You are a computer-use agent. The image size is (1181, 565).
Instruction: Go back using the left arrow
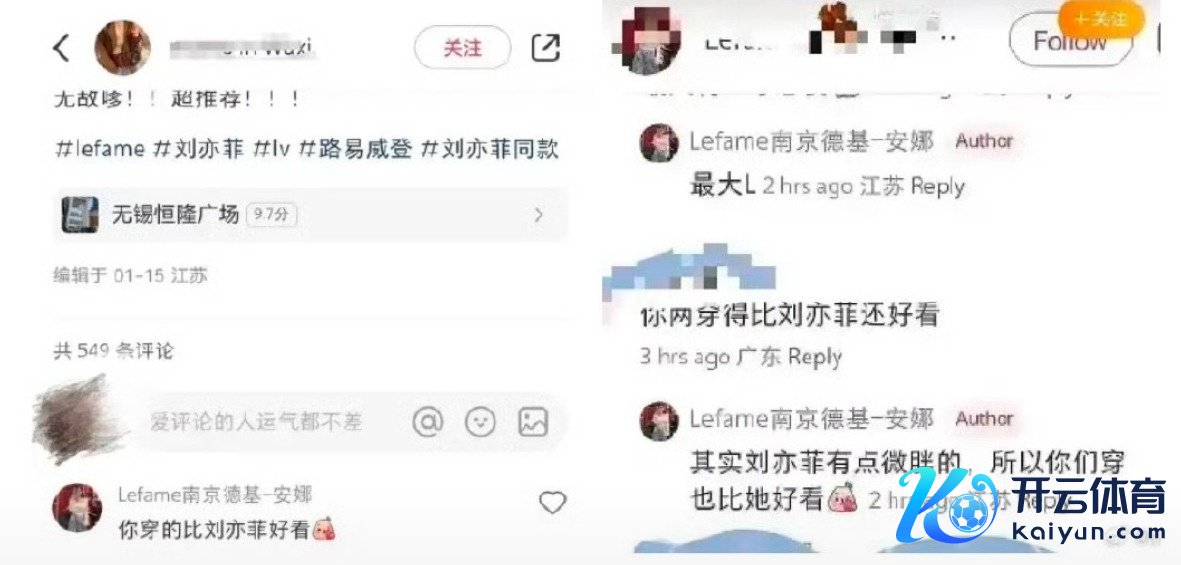pyautogui.click(x=62, y=48)
